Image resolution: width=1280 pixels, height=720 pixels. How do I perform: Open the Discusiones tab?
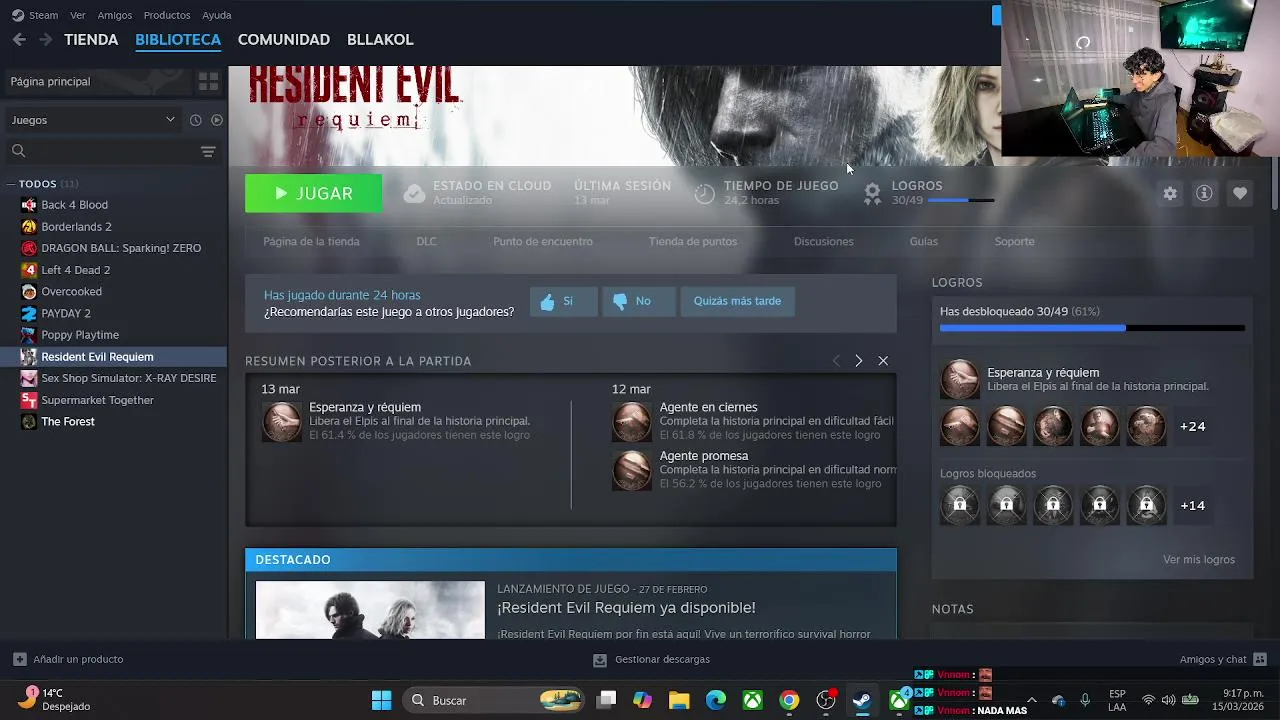tap(824, 242)
